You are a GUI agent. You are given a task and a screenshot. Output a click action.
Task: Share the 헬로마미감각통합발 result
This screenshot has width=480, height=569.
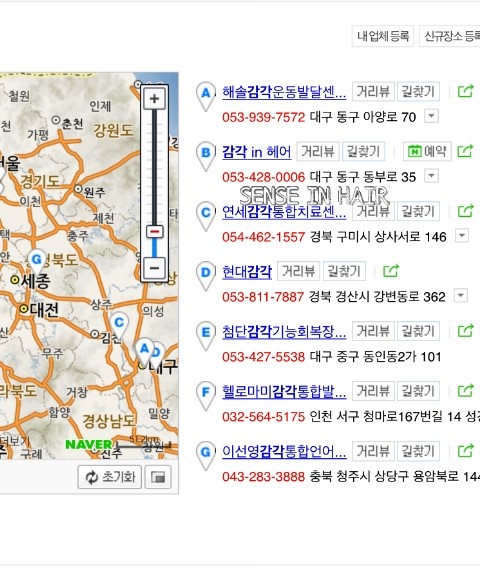pyautogui.click(x=465, y=390)
